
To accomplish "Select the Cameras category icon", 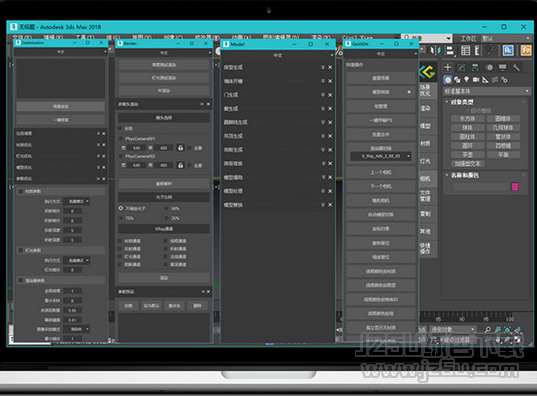I will (476, 79).
